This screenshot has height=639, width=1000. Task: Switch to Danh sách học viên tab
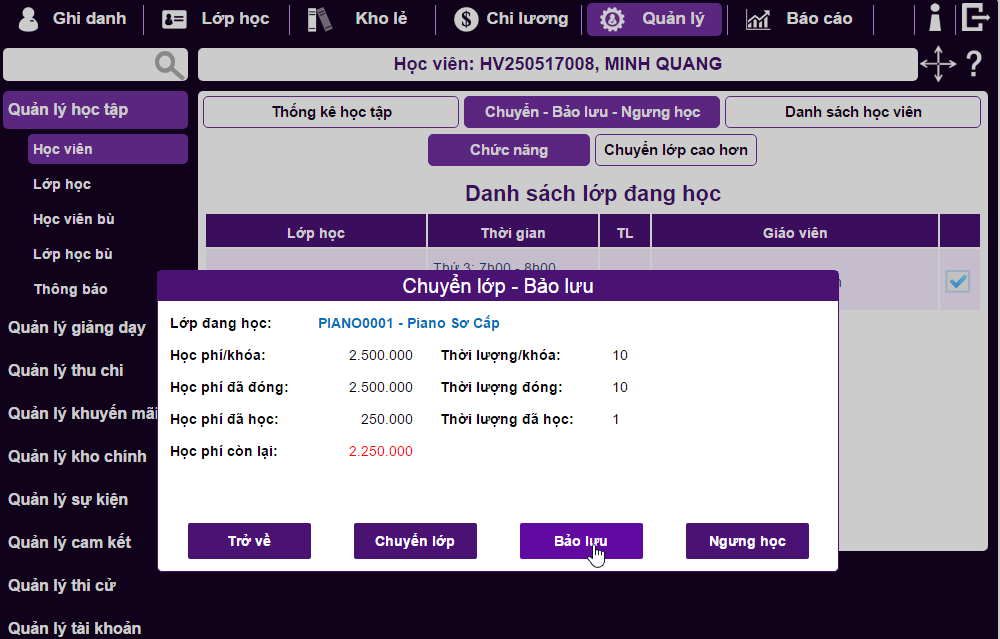coord(852,112)
